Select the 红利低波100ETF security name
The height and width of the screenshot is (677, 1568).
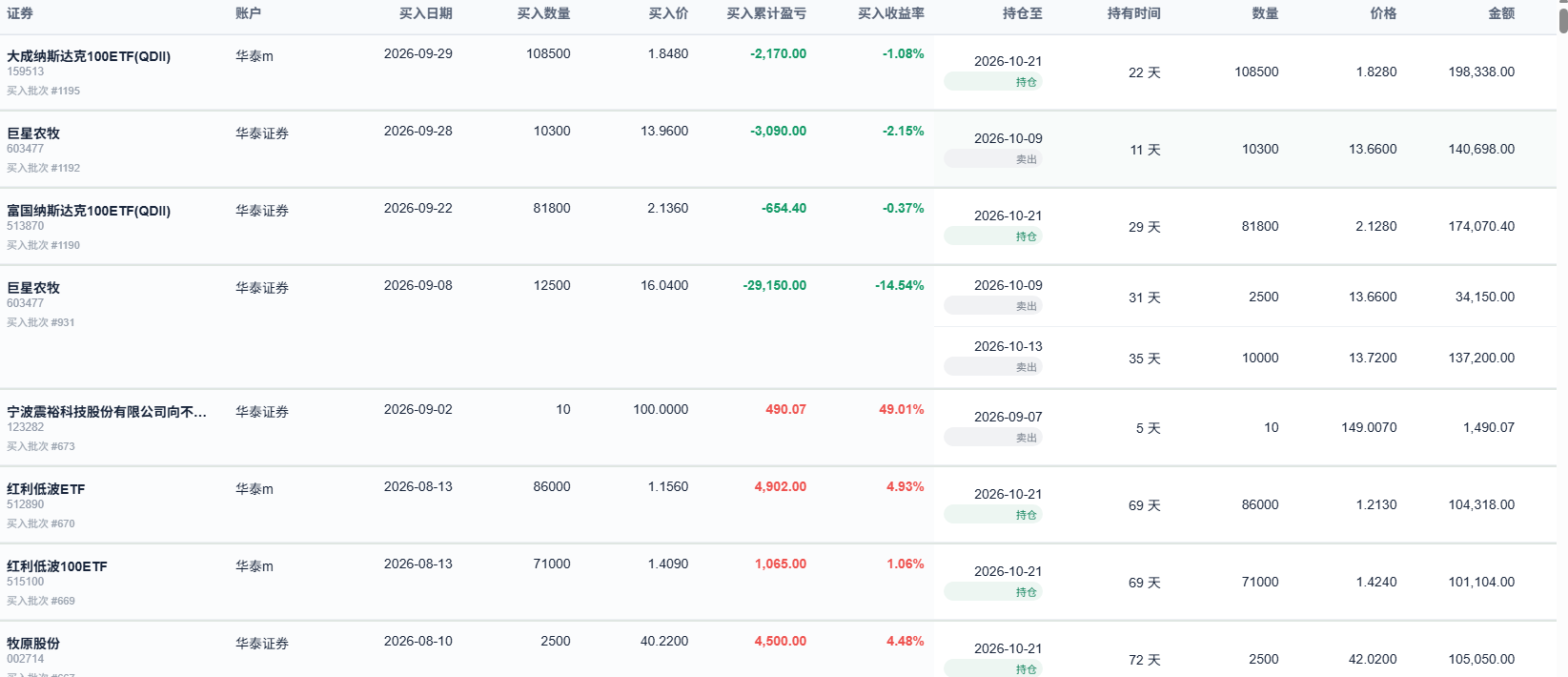tap(57, 566)
